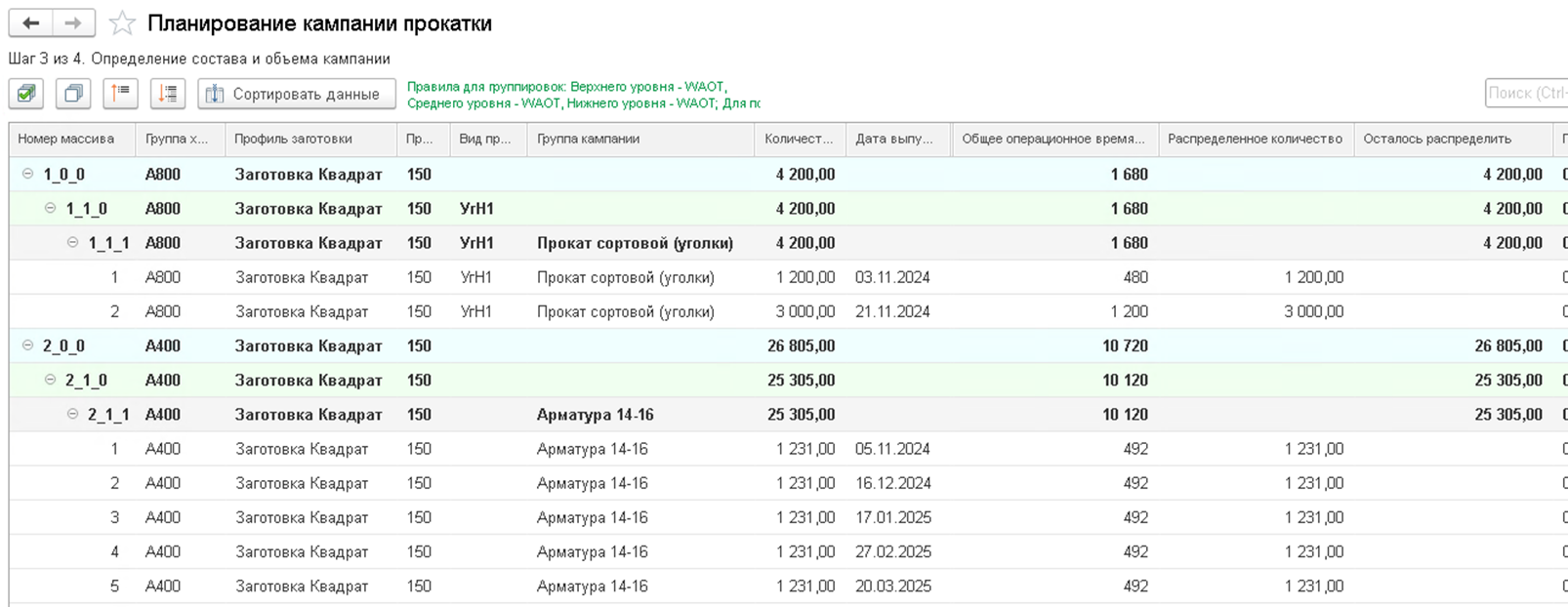Viewport: 1568px width, 607px height.
Task: Select date cell 16.12.2024
Action: pos(892,483)
